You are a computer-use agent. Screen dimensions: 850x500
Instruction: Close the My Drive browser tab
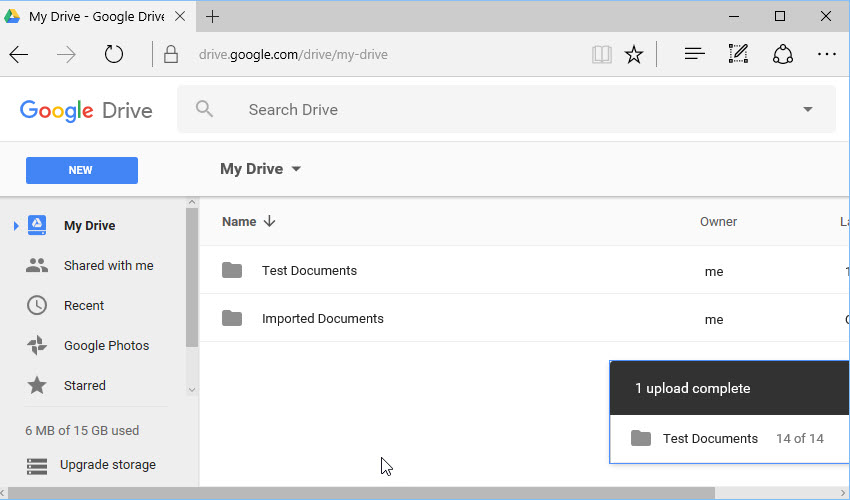(x=180, y=16)
